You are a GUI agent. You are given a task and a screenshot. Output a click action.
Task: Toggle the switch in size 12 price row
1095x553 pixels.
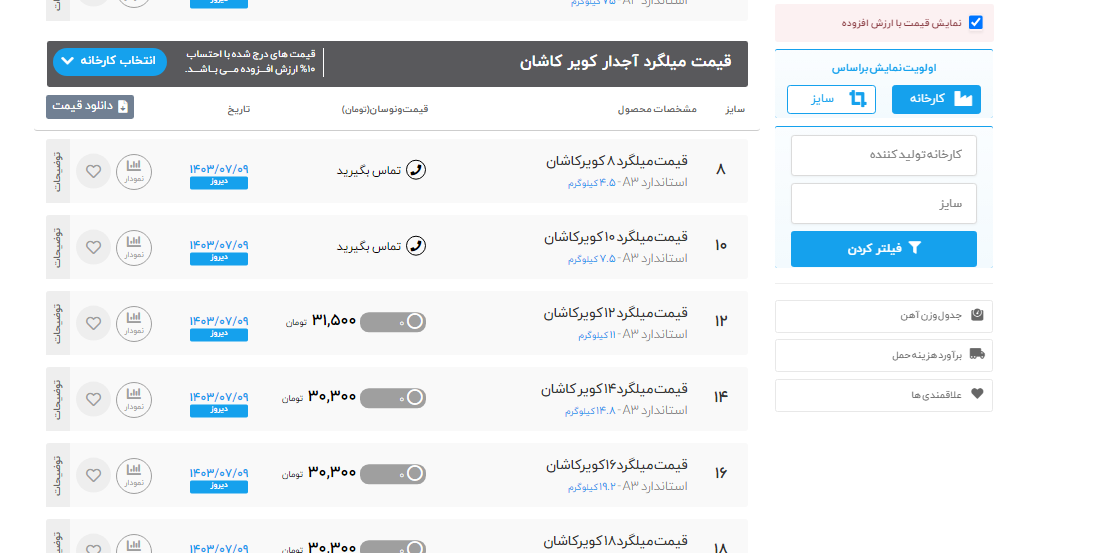pyautogui.click(x=393, y=322)
